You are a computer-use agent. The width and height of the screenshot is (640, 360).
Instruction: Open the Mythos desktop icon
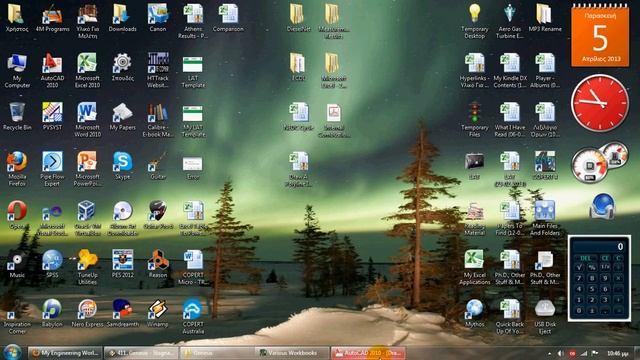click(x=474, y=313)
